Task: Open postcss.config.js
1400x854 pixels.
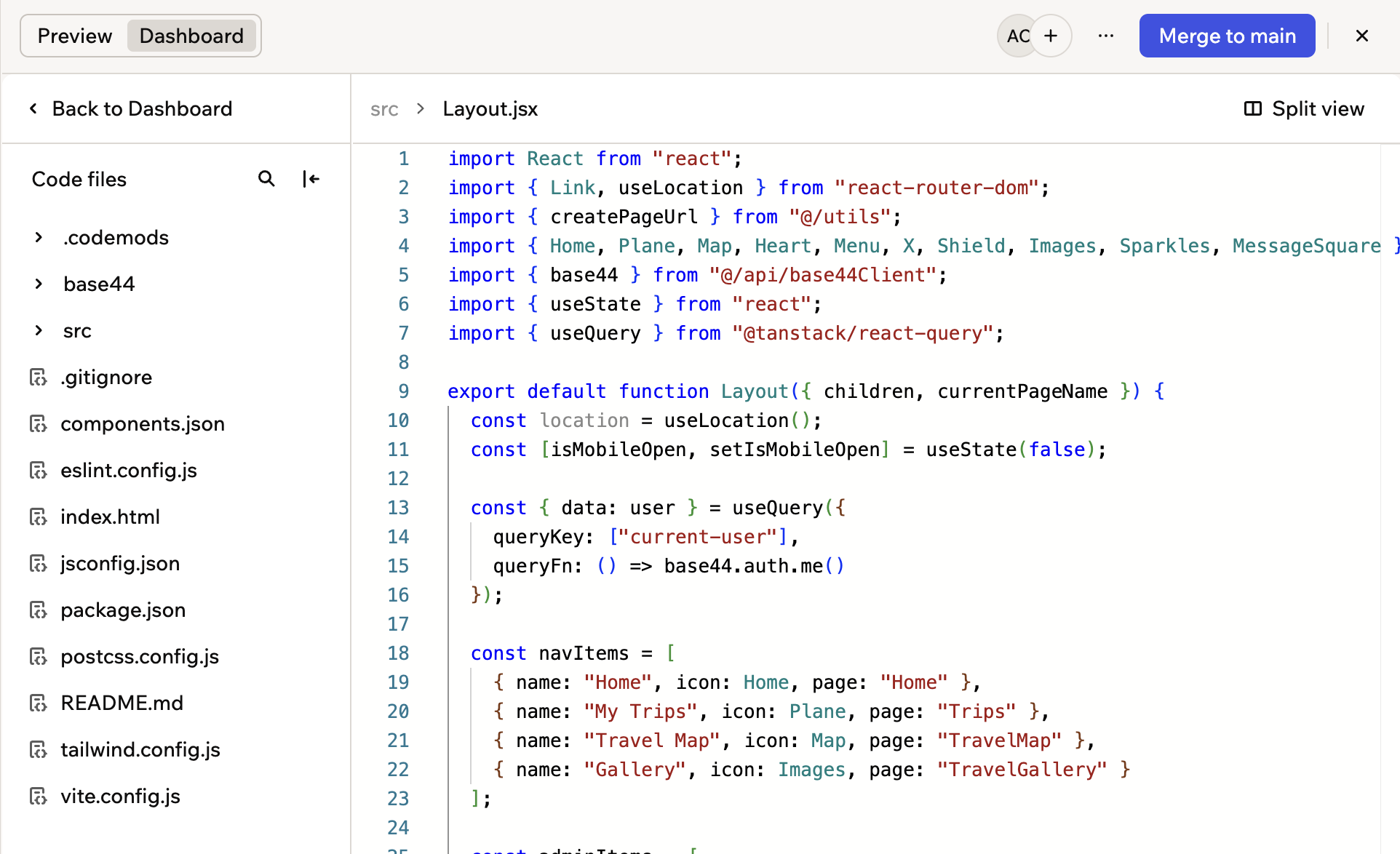Action: point(140,657)
